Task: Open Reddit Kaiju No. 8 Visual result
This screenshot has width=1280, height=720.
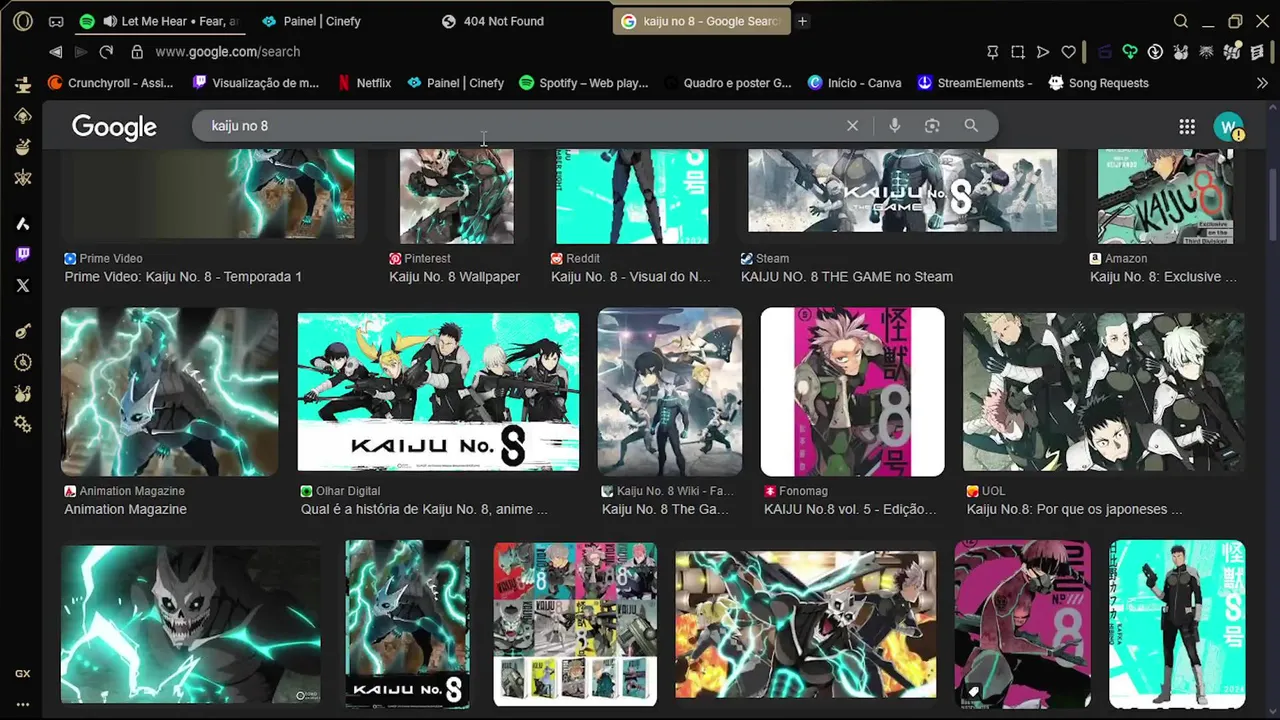Action: (631, 277)
